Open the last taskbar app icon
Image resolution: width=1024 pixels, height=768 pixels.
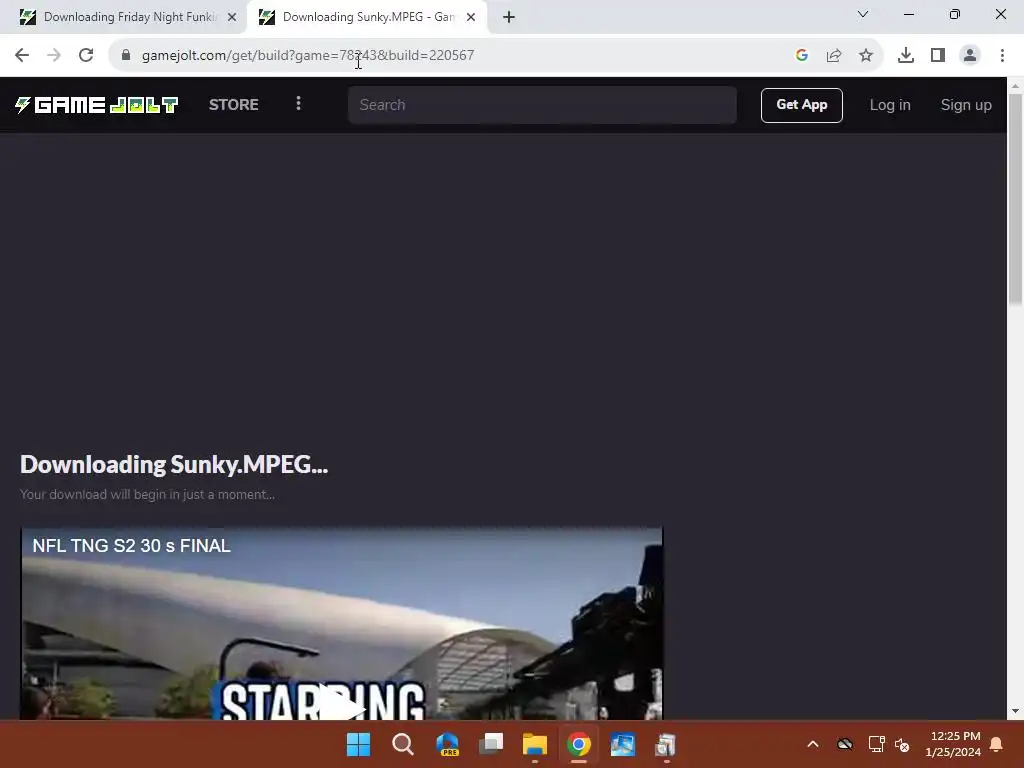pos(666,744)
